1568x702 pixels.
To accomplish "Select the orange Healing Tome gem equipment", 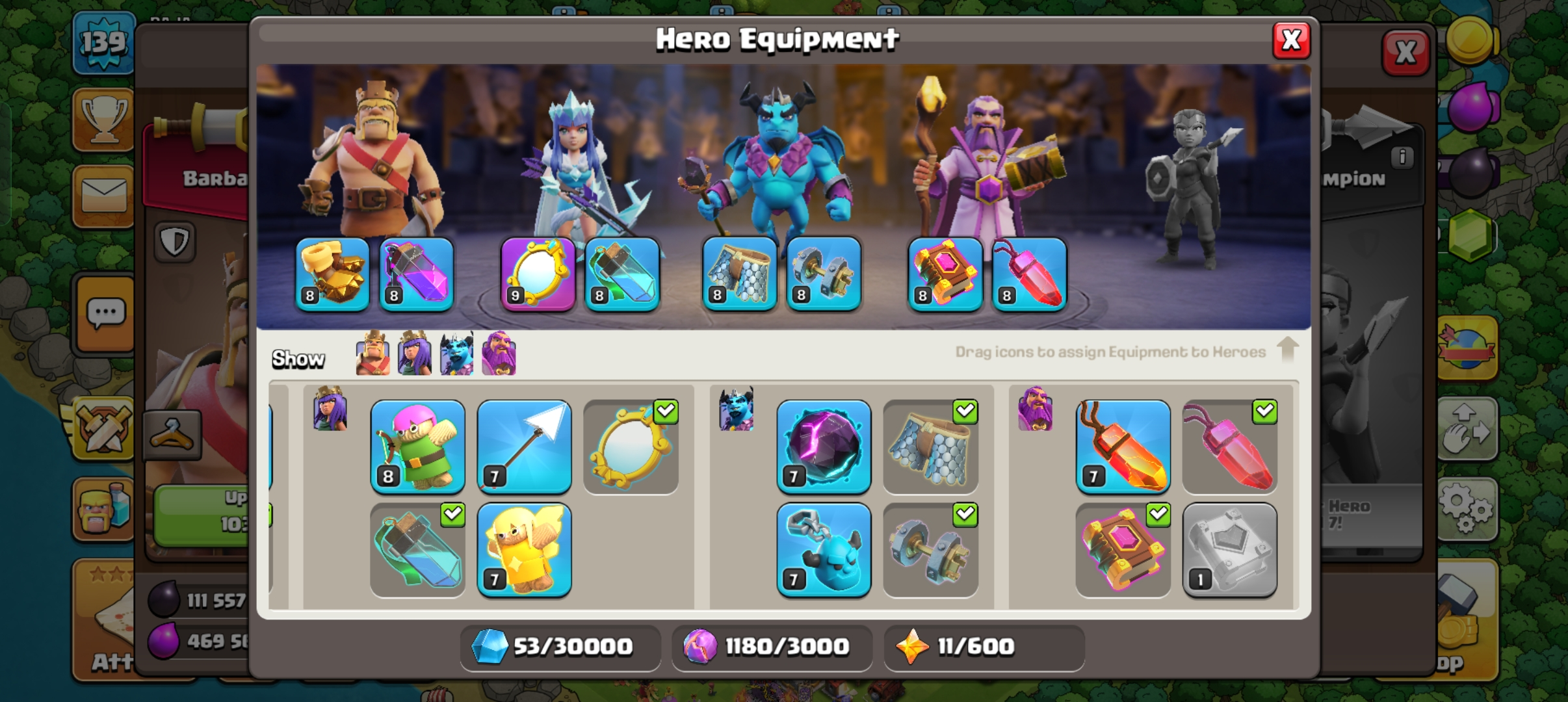I will (x=1123, y=447).
